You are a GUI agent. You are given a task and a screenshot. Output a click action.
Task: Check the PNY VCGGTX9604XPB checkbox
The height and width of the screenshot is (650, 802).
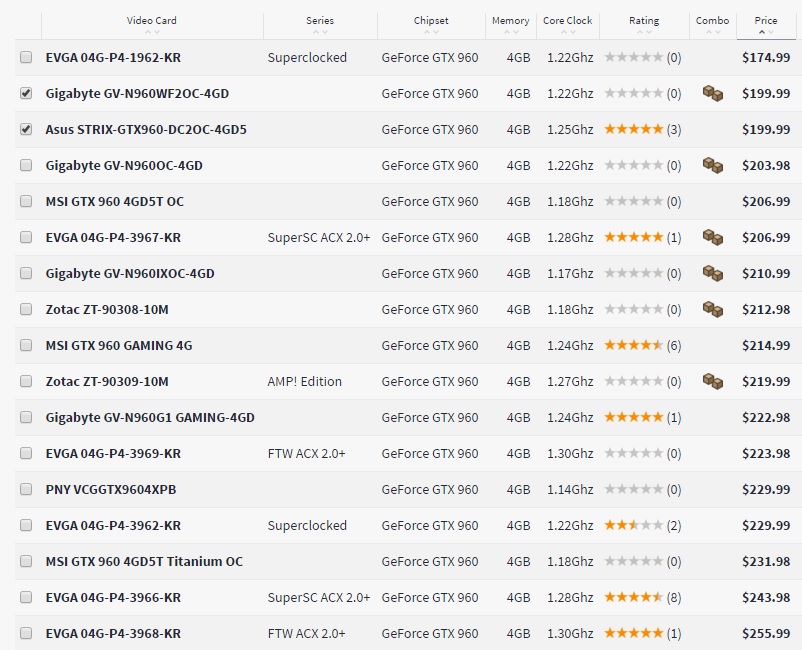[x=26, y=489]
